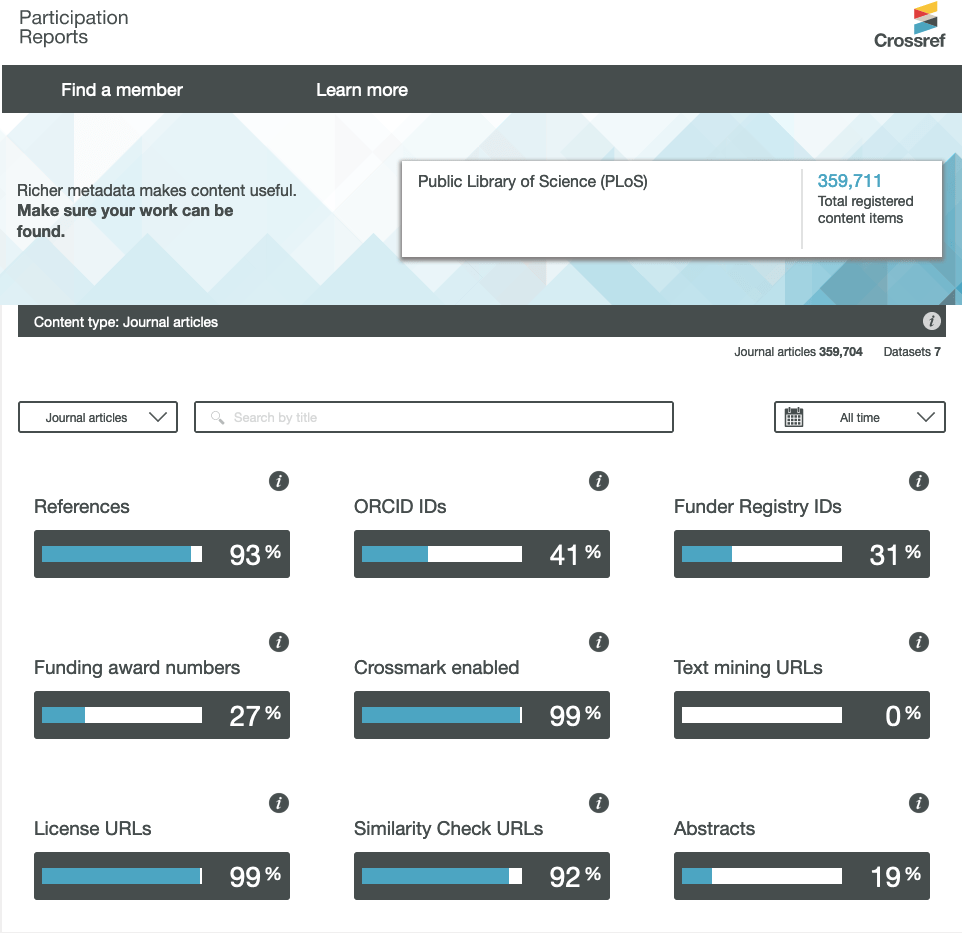Click the ORCID IDs heading

coord(400,507)
